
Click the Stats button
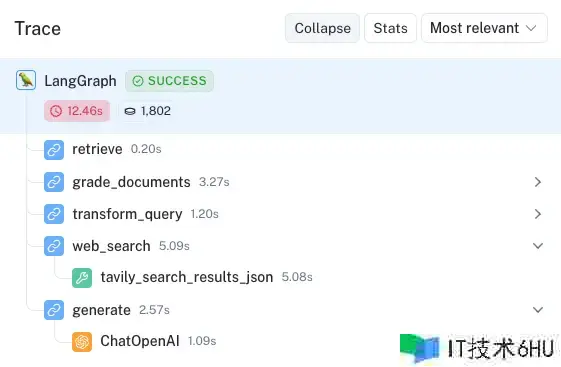click(x=390, y=28)
